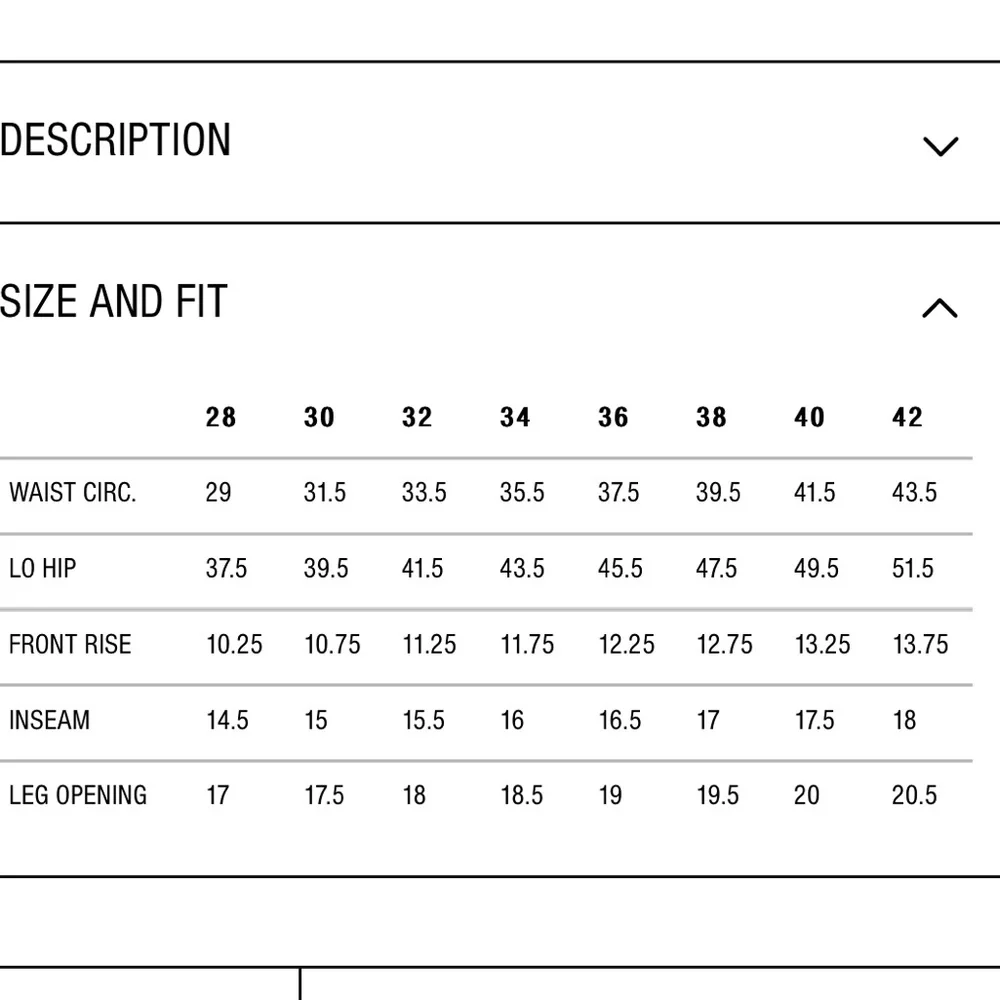Image resolution: width=1000 pixels, height=1000 pixels.
Task: Select size 30 column header
Action: (319, 418)
